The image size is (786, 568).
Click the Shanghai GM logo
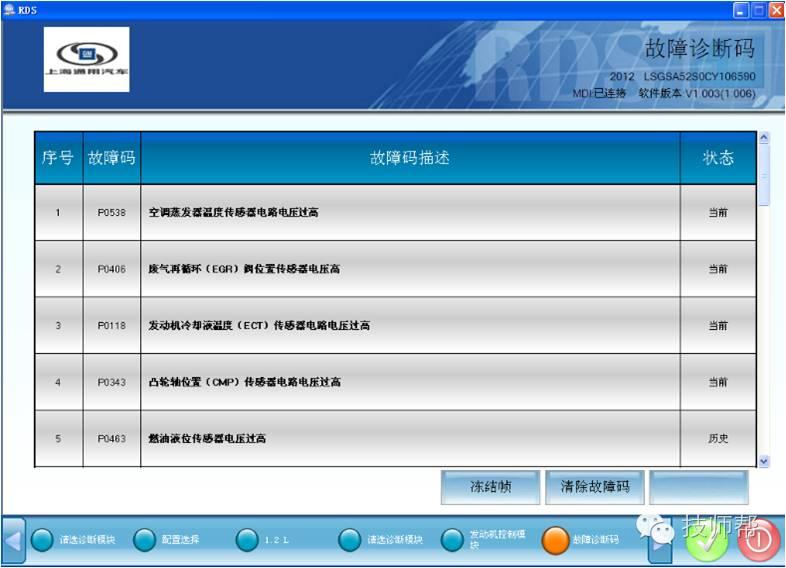pos(86,59)
